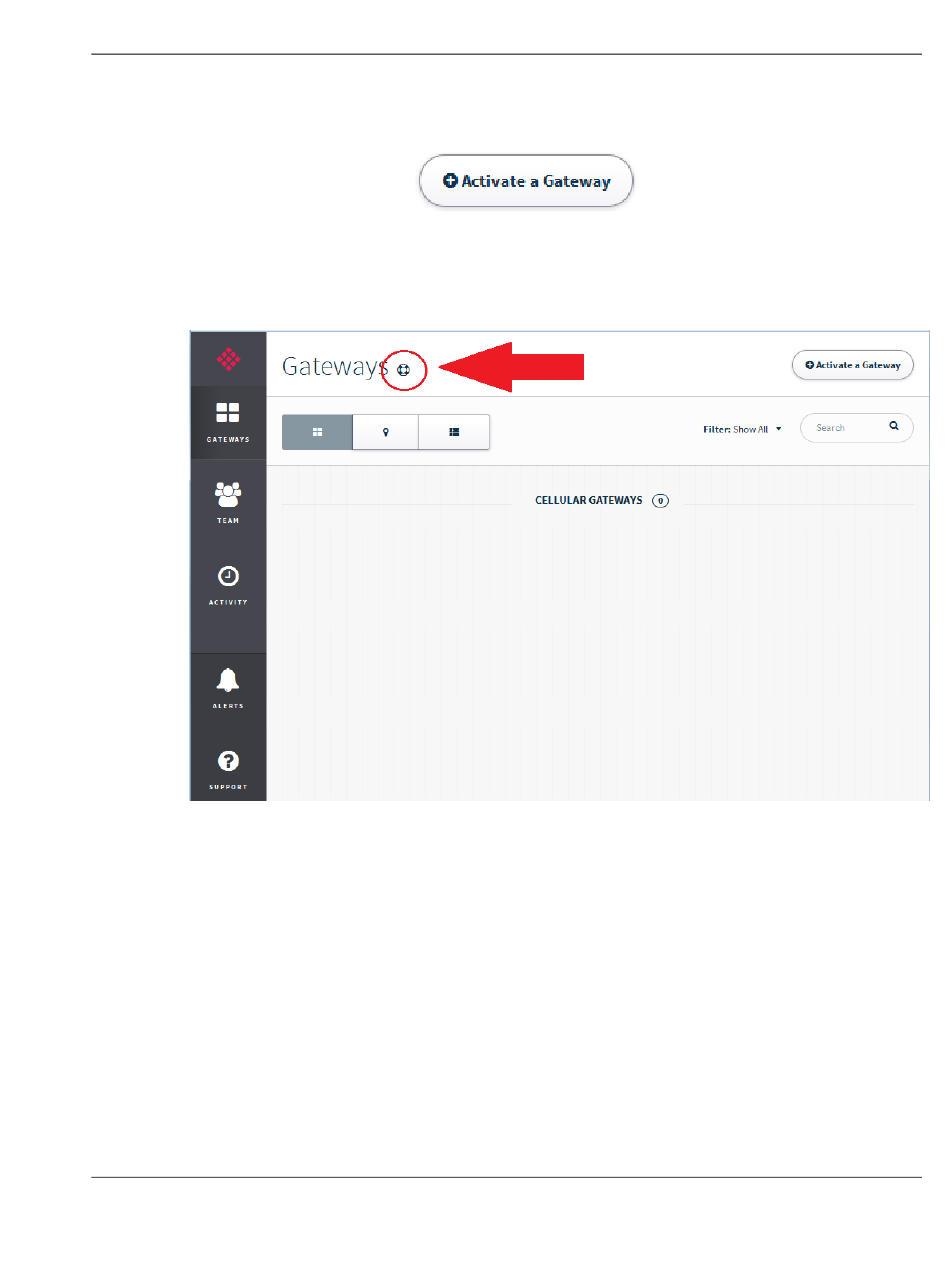Switch to grid view
950x1267 pixels.
(317, 432)
